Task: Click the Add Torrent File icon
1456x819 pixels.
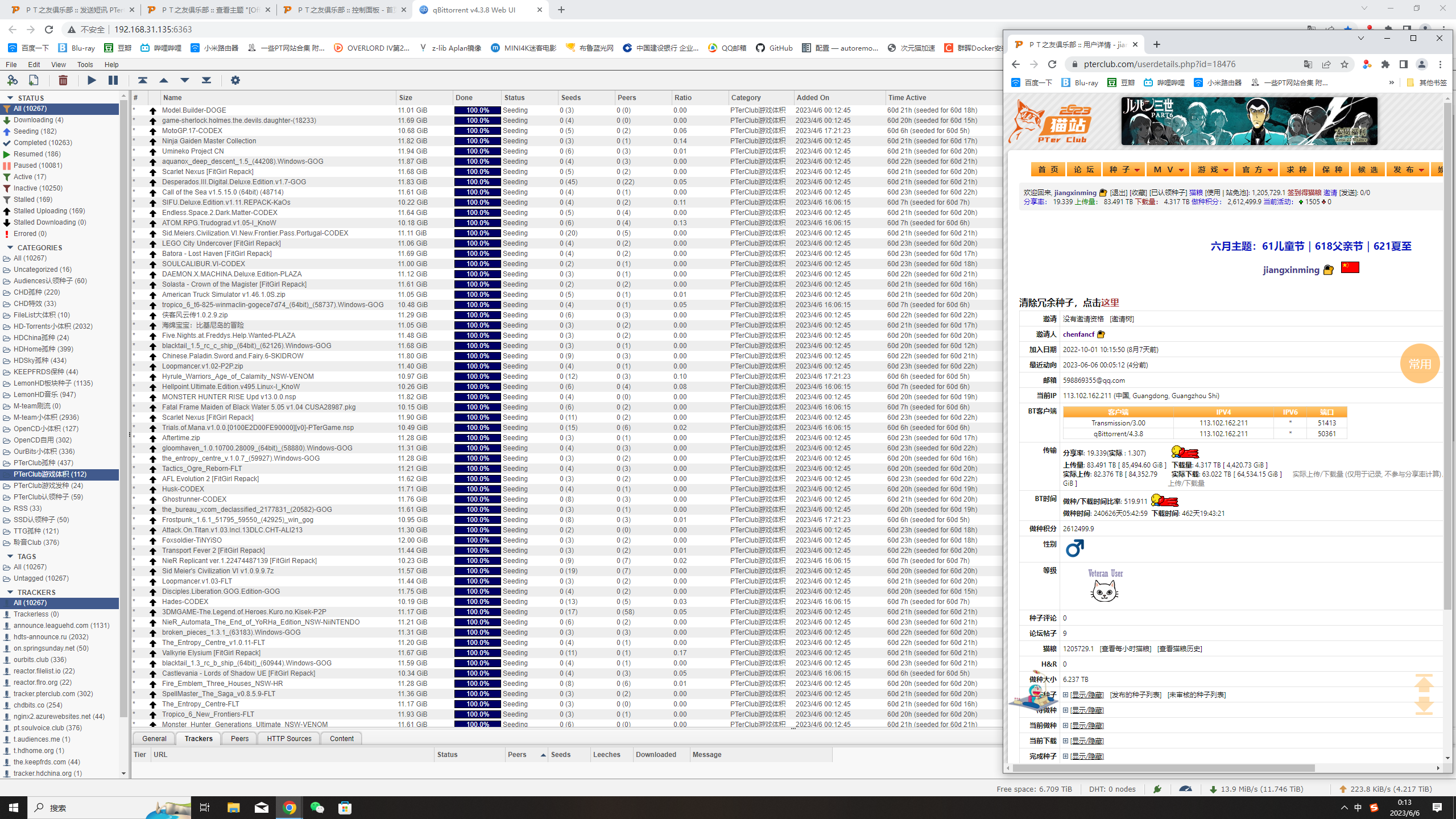Action: 34,80
